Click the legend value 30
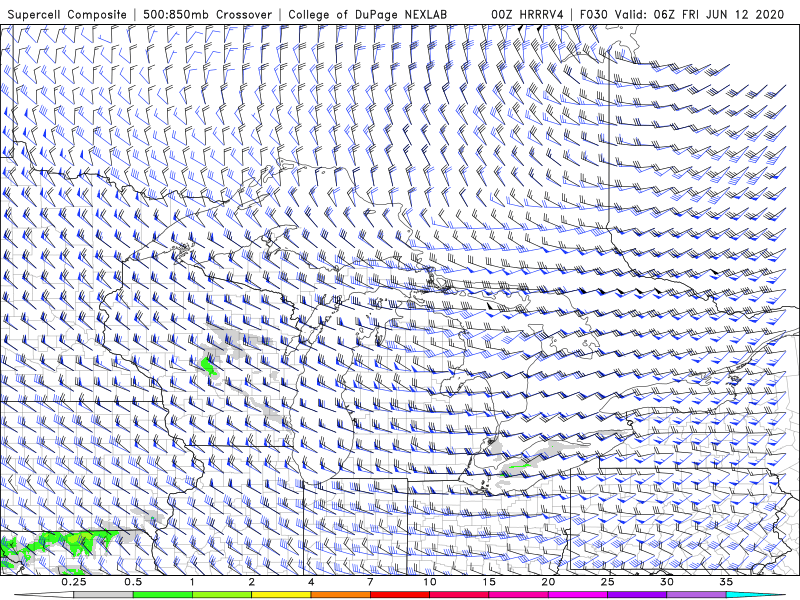800x600 pixels. pyautogui.click(x=667, y=582)
